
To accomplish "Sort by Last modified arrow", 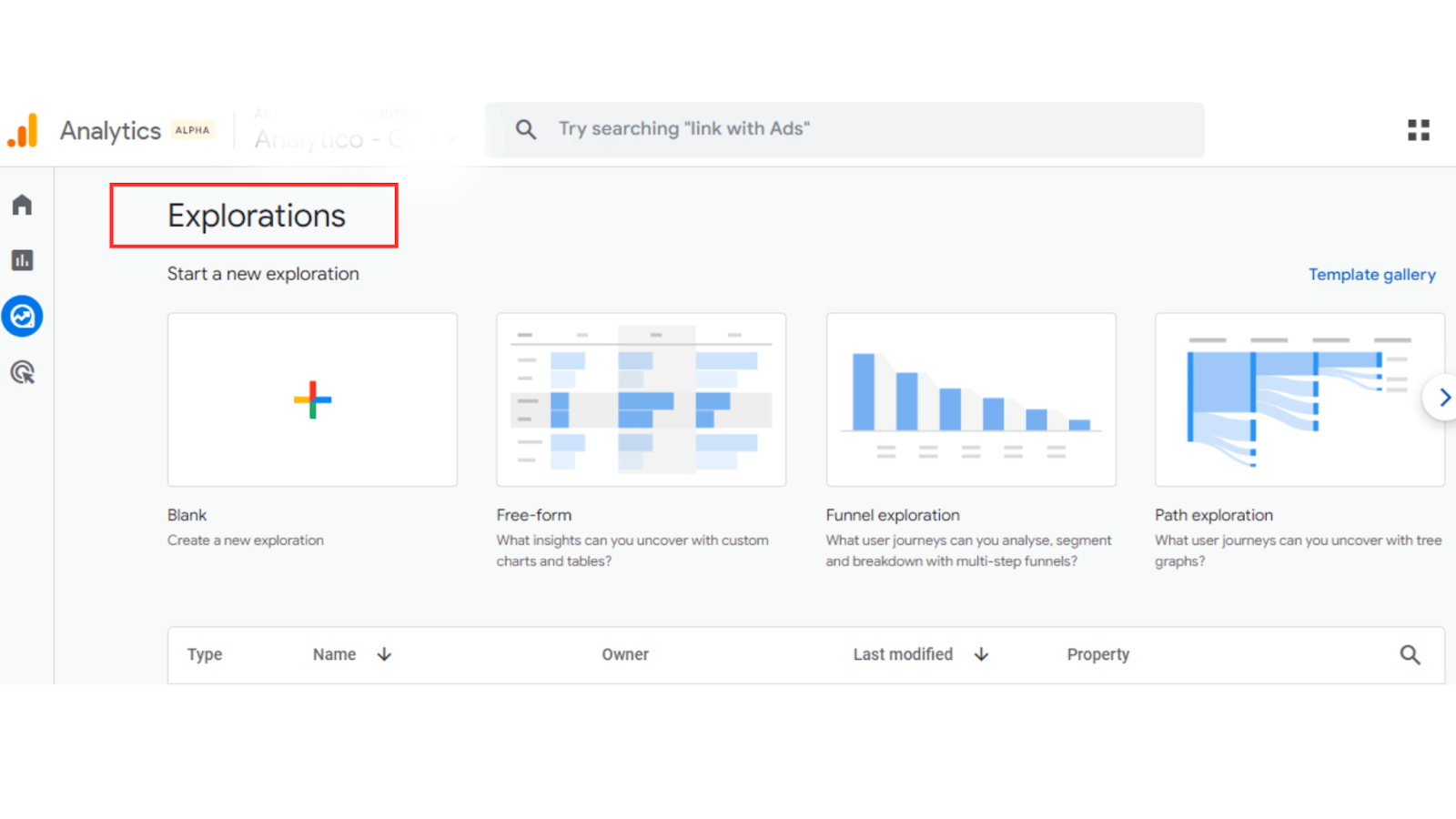I will tap(981, 654).
